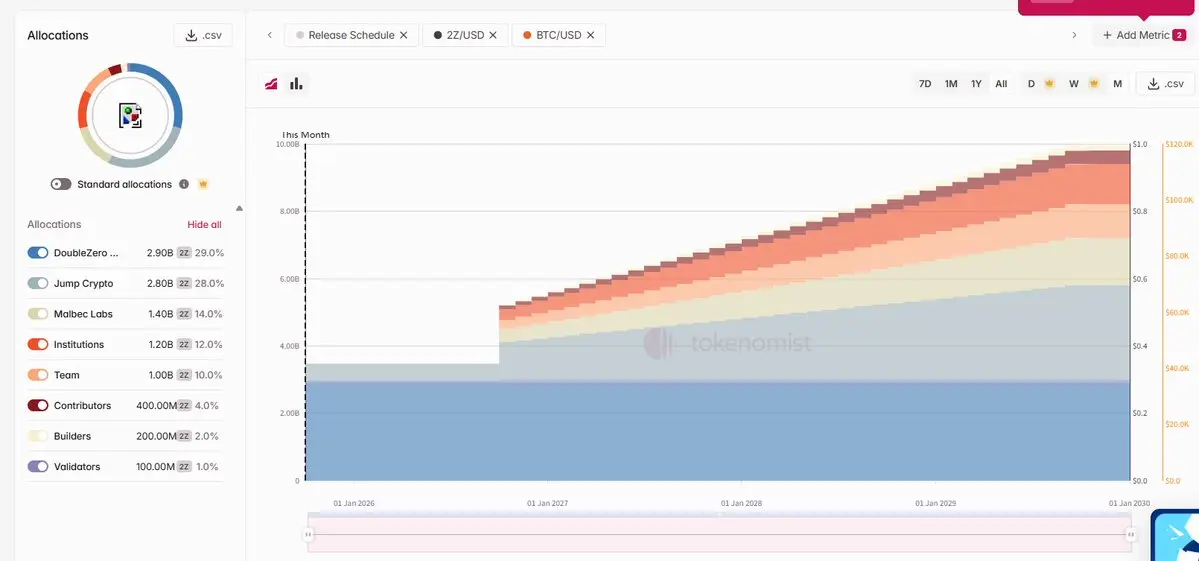Remove Release Schedule metric with X
Viewport: 1199px width, 561px height.
(404, 35)
